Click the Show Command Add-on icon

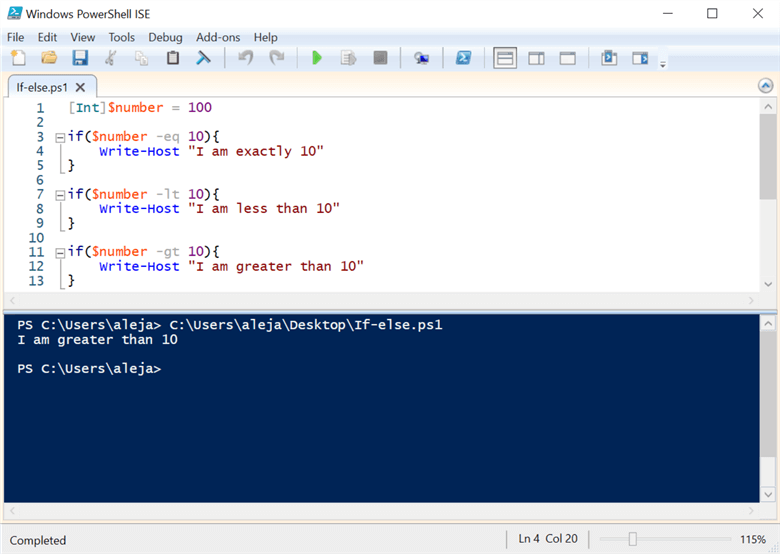[x=640, y=58]
